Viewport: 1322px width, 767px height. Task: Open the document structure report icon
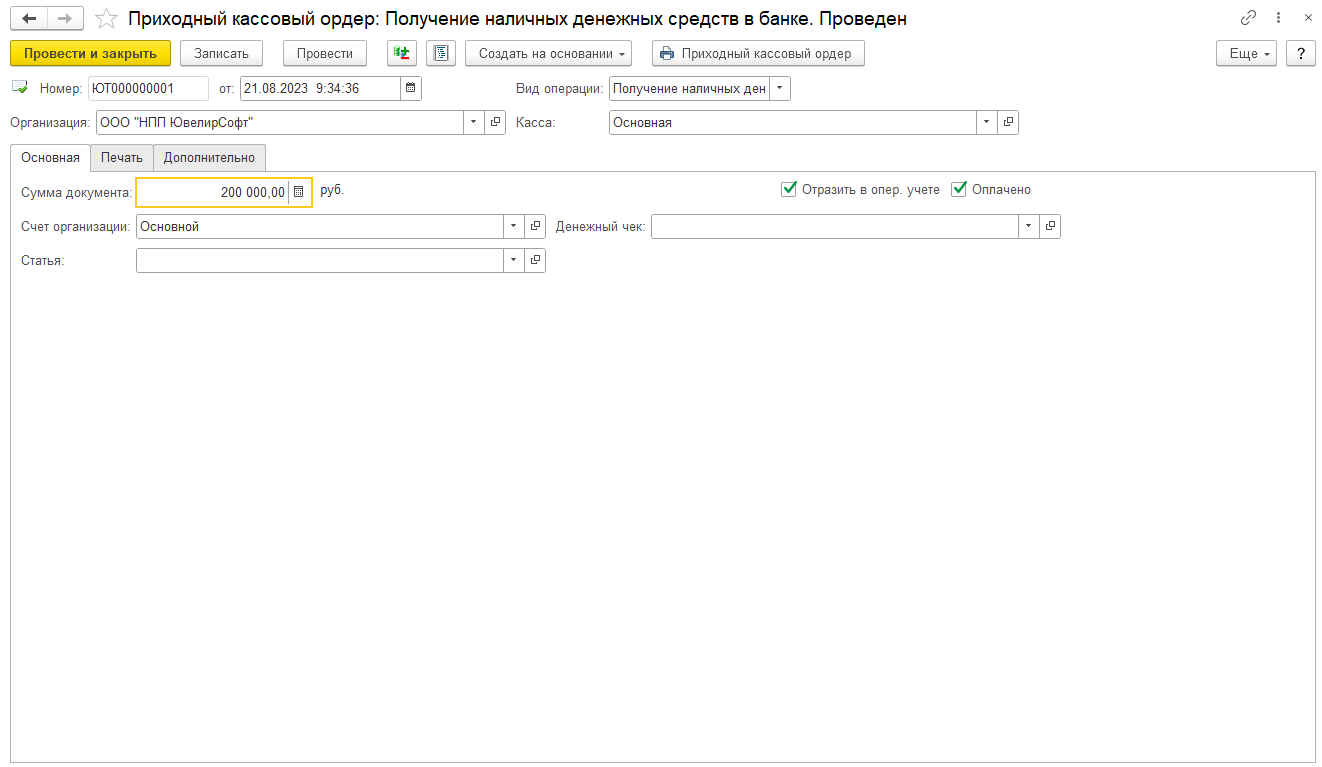pos(441,53)
